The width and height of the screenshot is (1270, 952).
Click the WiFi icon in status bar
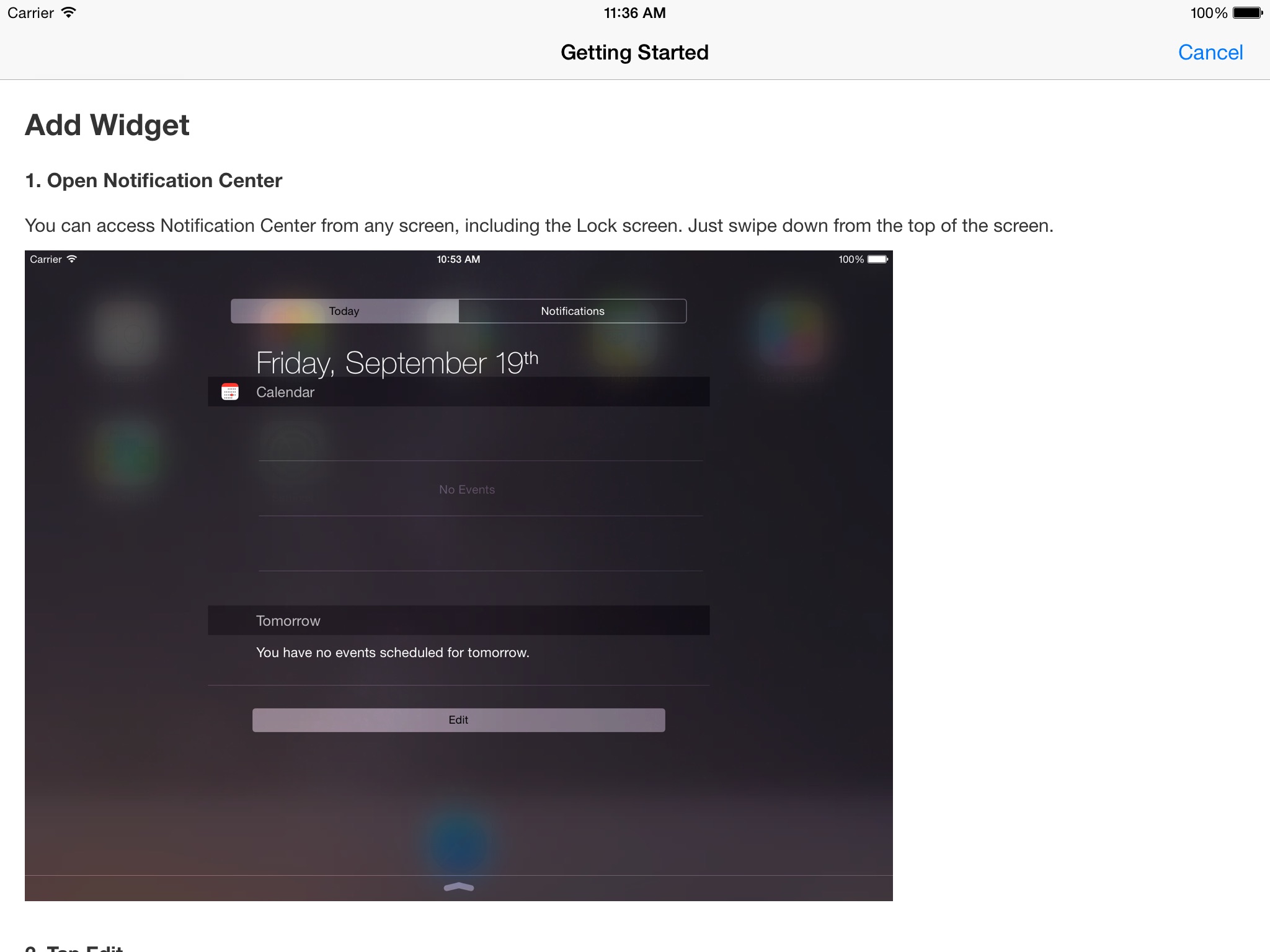pyautogui.click(x=69, y=13)
